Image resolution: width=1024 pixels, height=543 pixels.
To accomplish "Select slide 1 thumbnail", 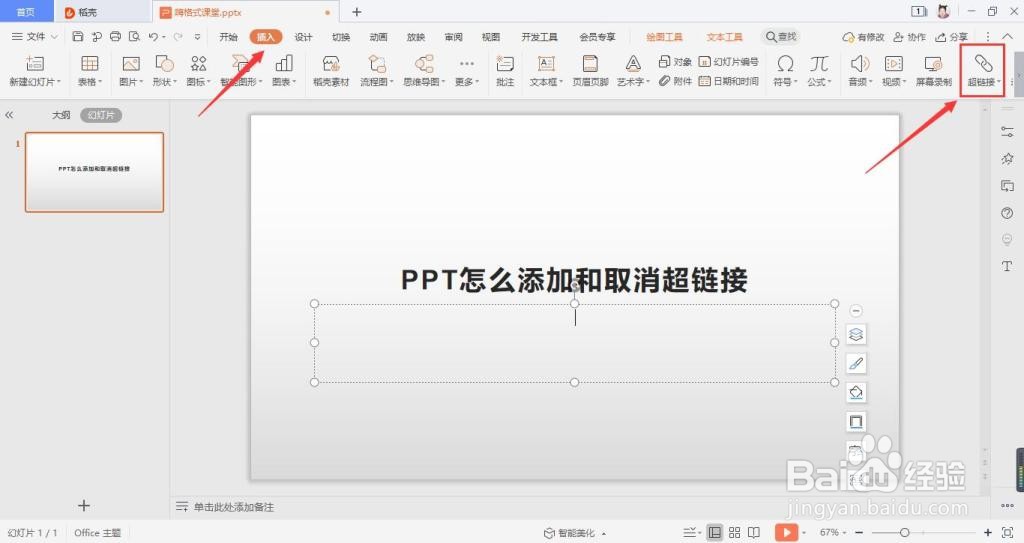I will (x=94, y=172).
